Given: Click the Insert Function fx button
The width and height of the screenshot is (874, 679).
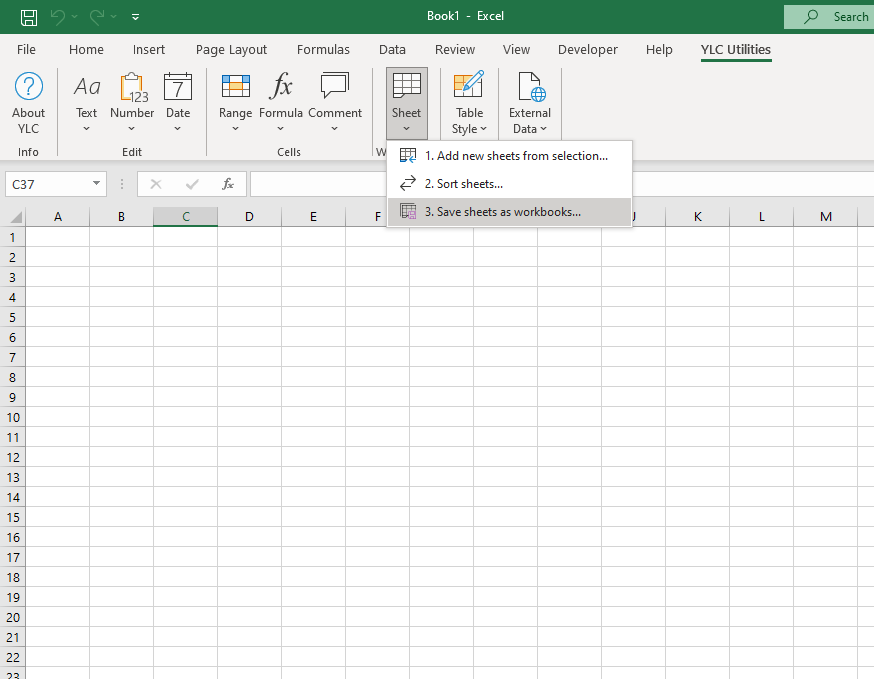Looking at the screenshot, I should coord(228,184).
